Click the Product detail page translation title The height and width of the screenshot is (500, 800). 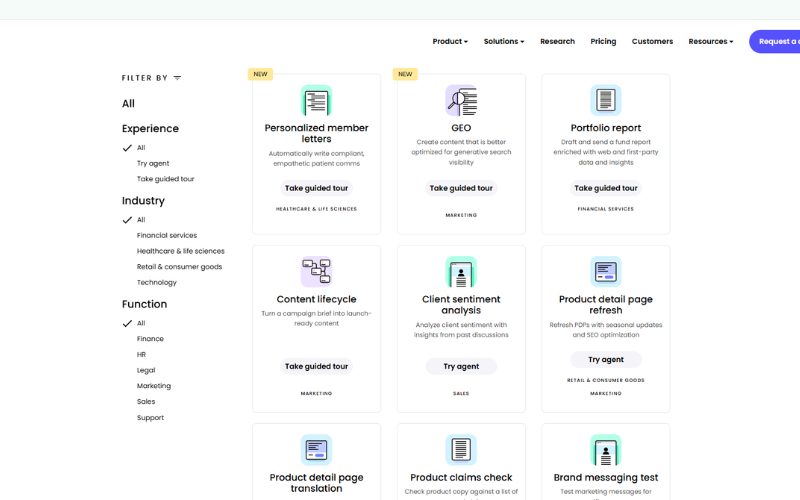pos(316,483)
